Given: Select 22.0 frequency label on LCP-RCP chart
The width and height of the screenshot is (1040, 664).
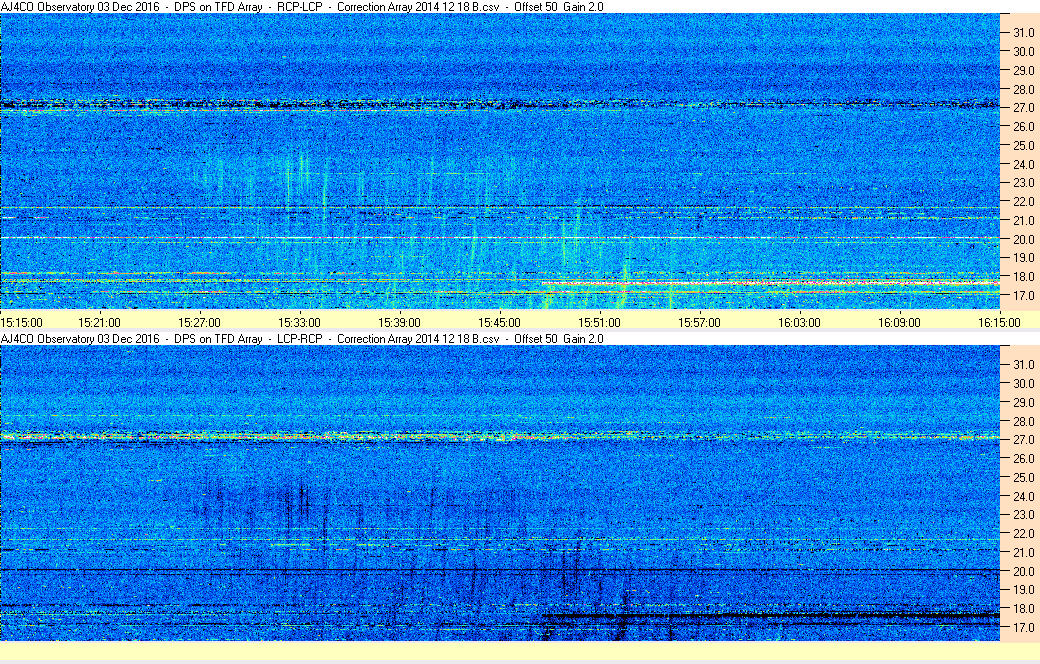Looking at the screenshot, I should click(1023, 533).
